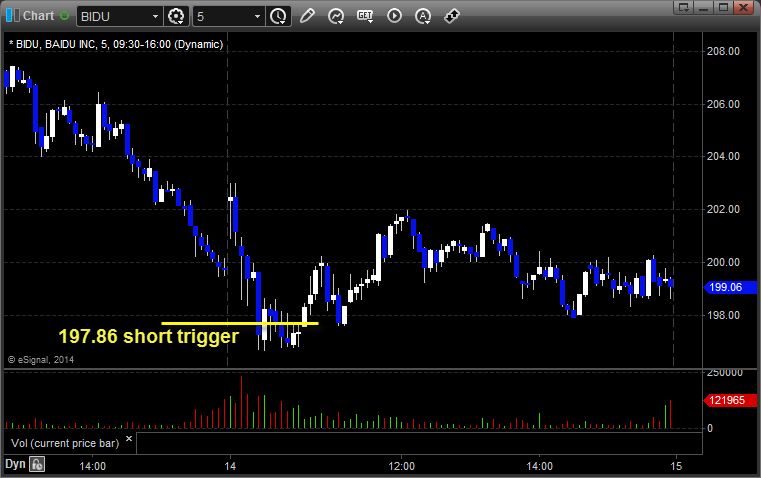Click the 198.00 price axis label
761x478 pixels.
(x=723, y=315)
